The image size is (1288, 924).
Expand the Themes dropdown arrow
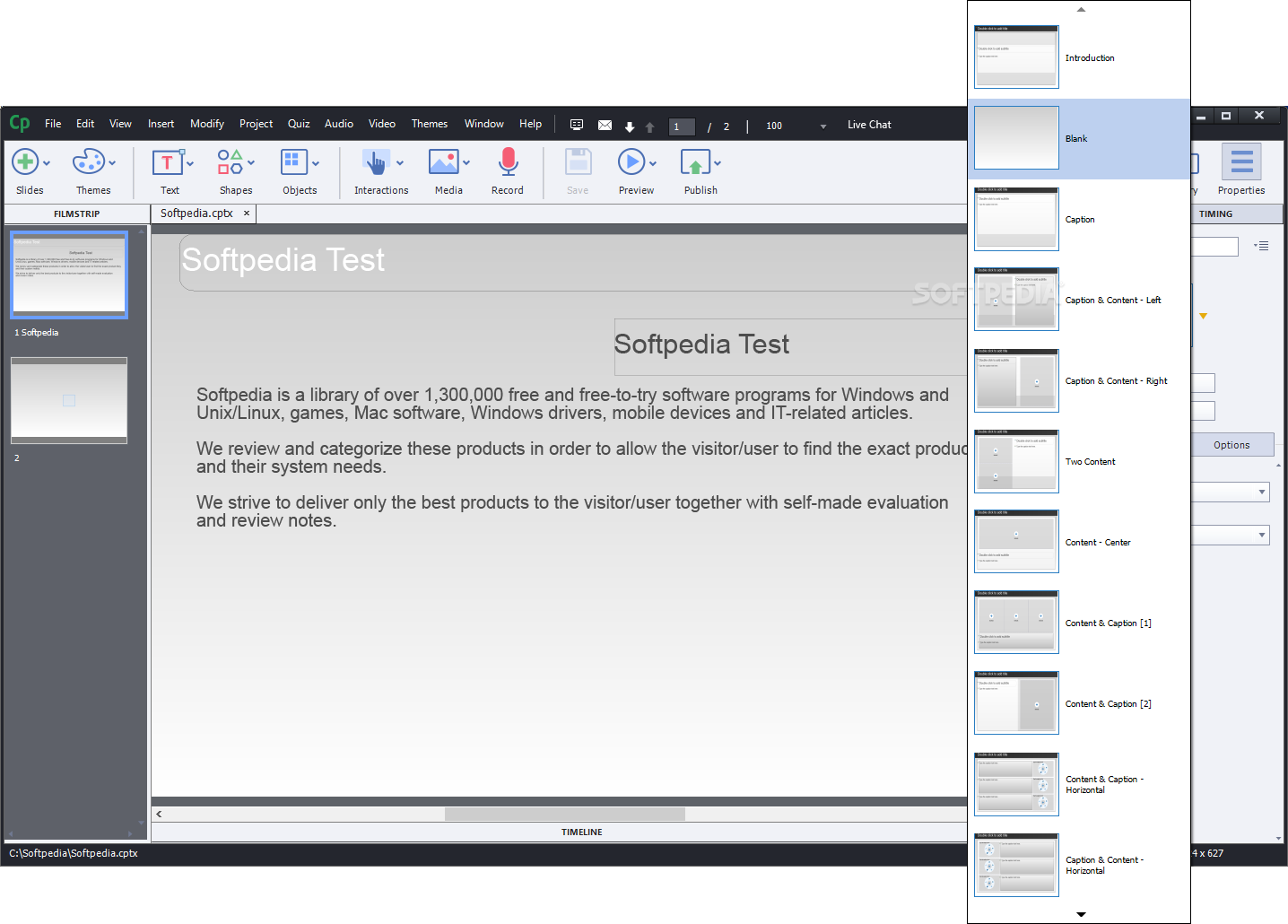pyautogui.click(x=112, y=163)
